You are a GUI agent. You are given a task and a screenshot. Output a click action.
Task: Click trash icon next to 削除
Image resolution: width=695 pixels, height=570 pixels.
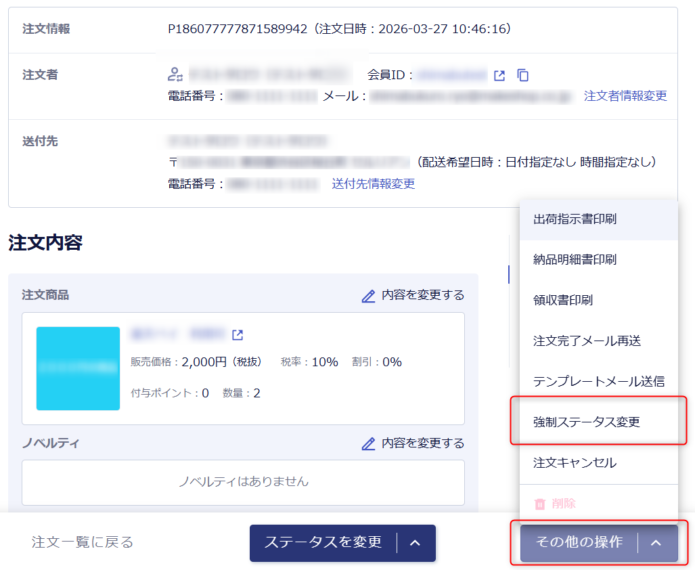click(x=540, y=504)
